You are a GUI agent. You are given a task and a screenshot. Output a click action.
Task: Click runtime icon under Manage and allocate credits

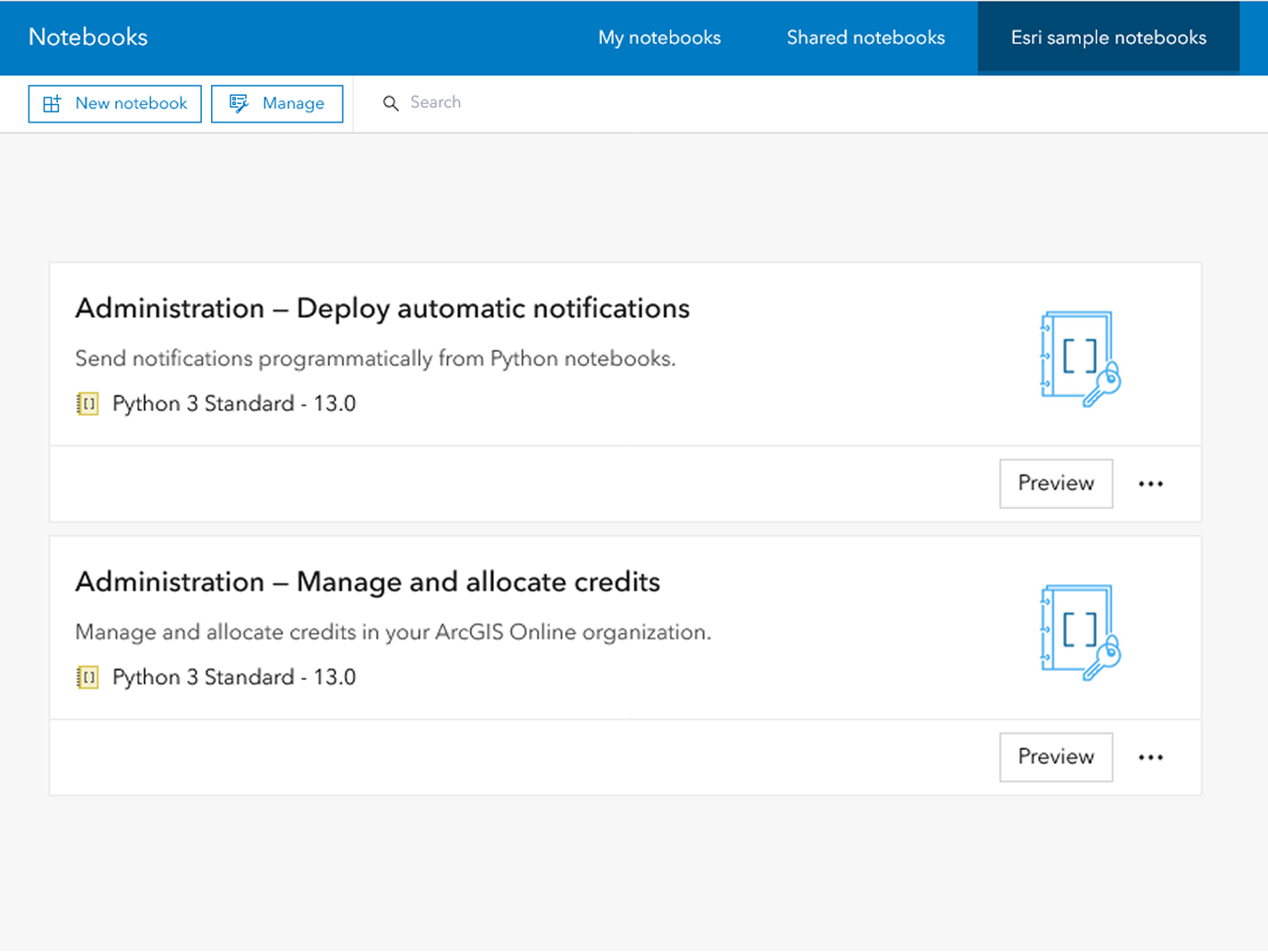click(x=88, y=677)
